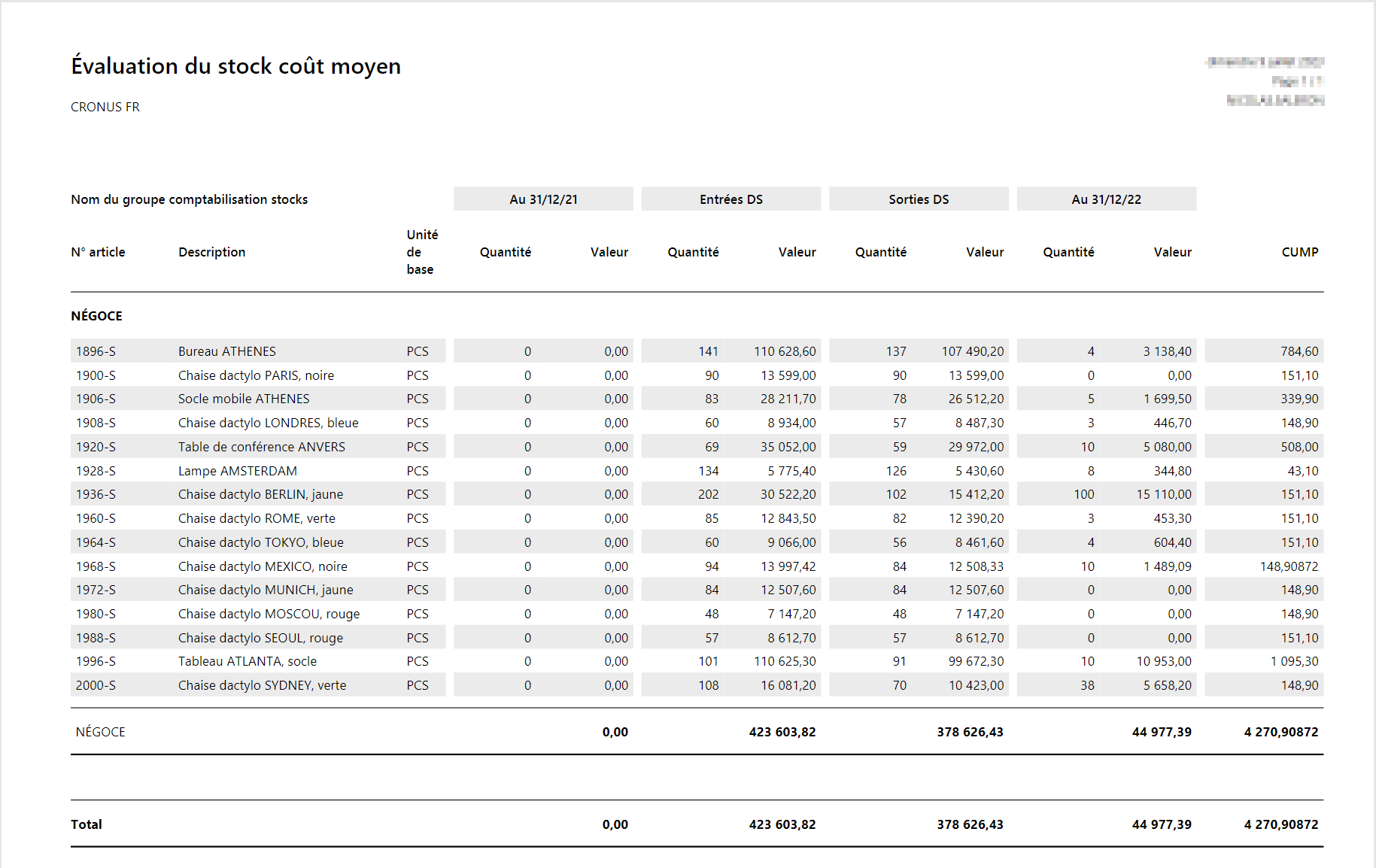Viewport: 1376px width, 868px height.
Task: Select 'Chaise dactylo MEXICO, noire'
Action: [263, 566]
